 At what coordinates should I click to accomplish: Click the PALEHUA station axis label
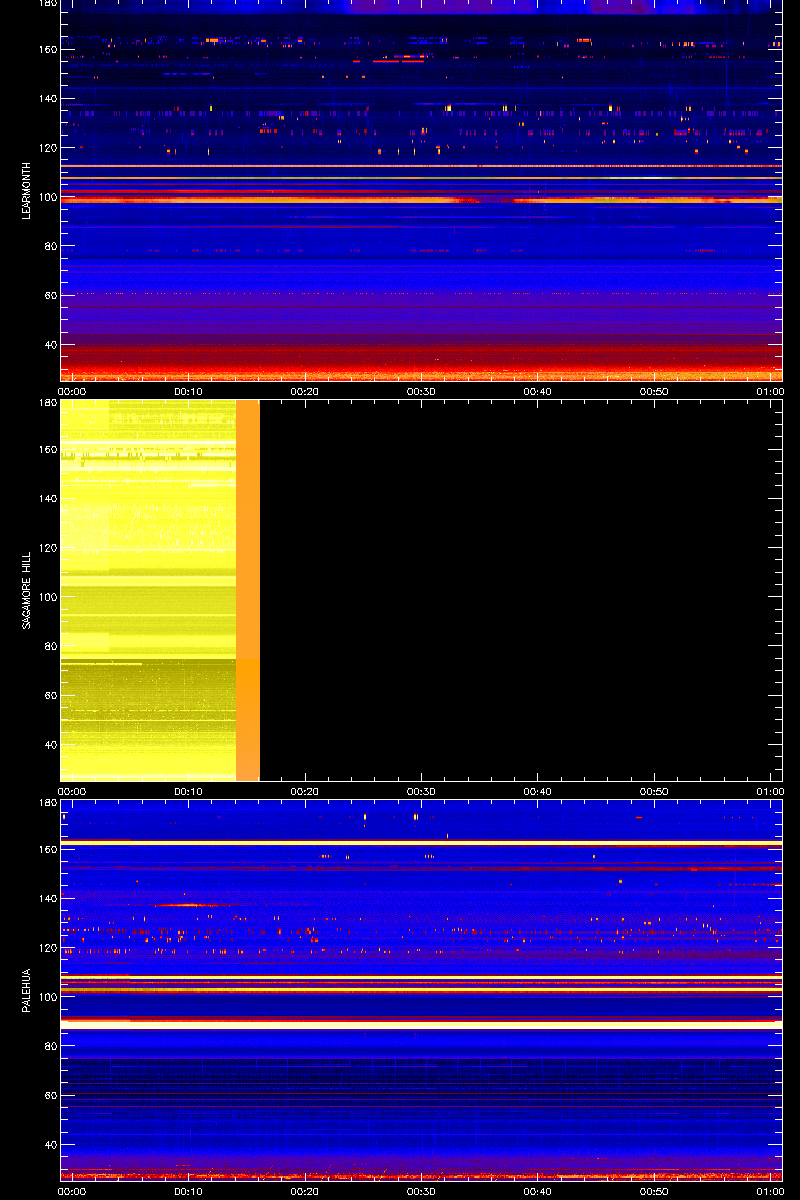28,990
